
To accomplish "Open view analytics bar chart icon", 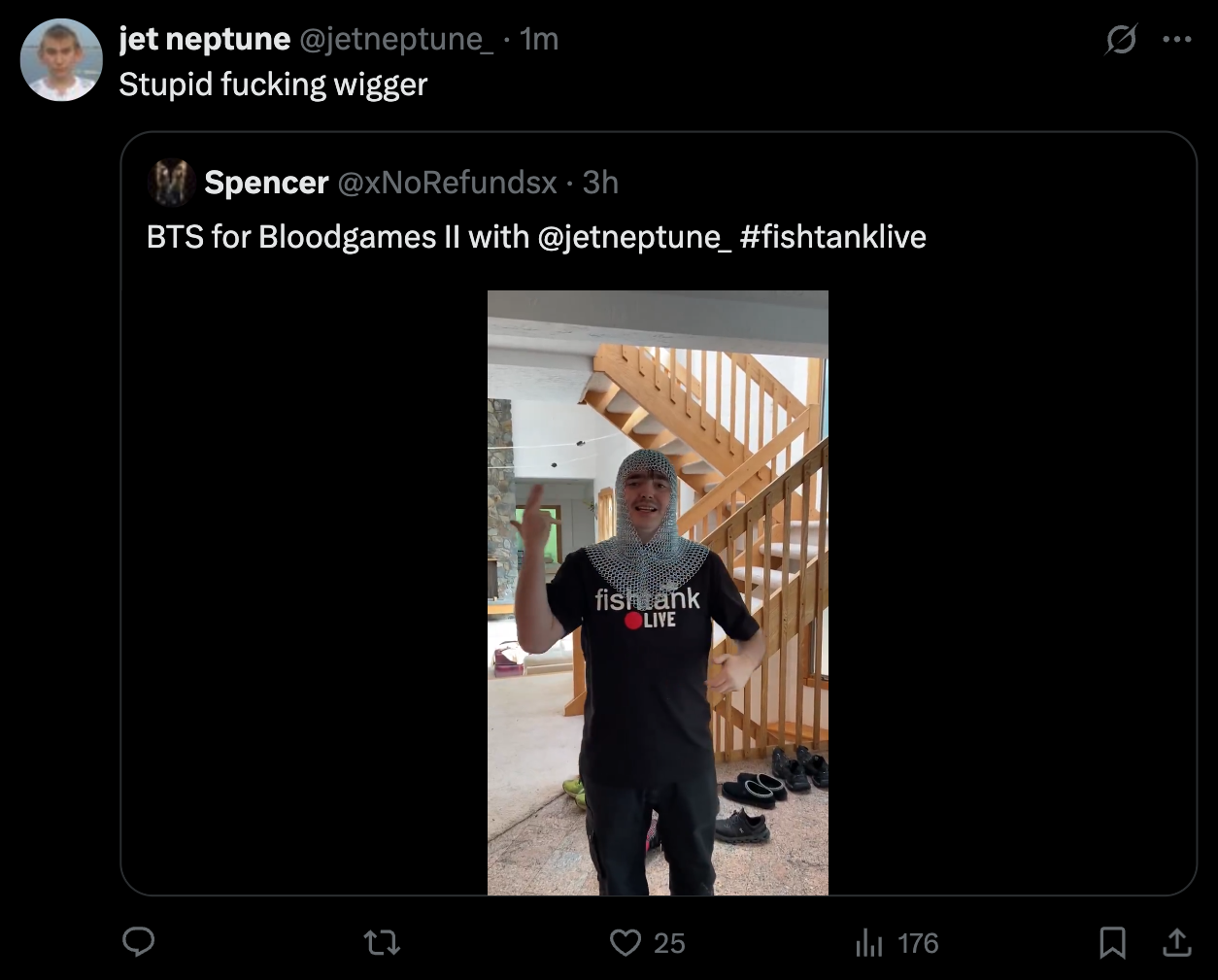I will [867, 943].
